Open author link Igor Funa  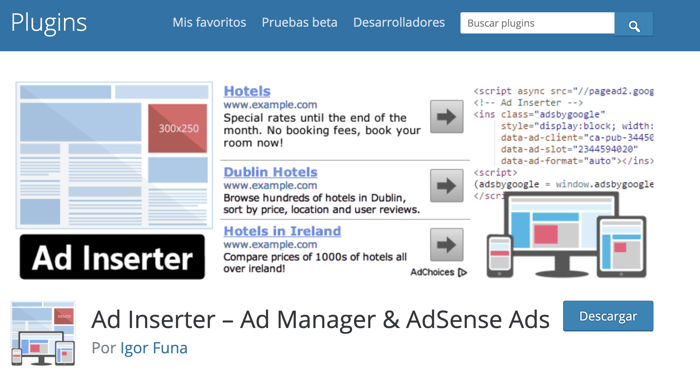[x=154, y=348]
